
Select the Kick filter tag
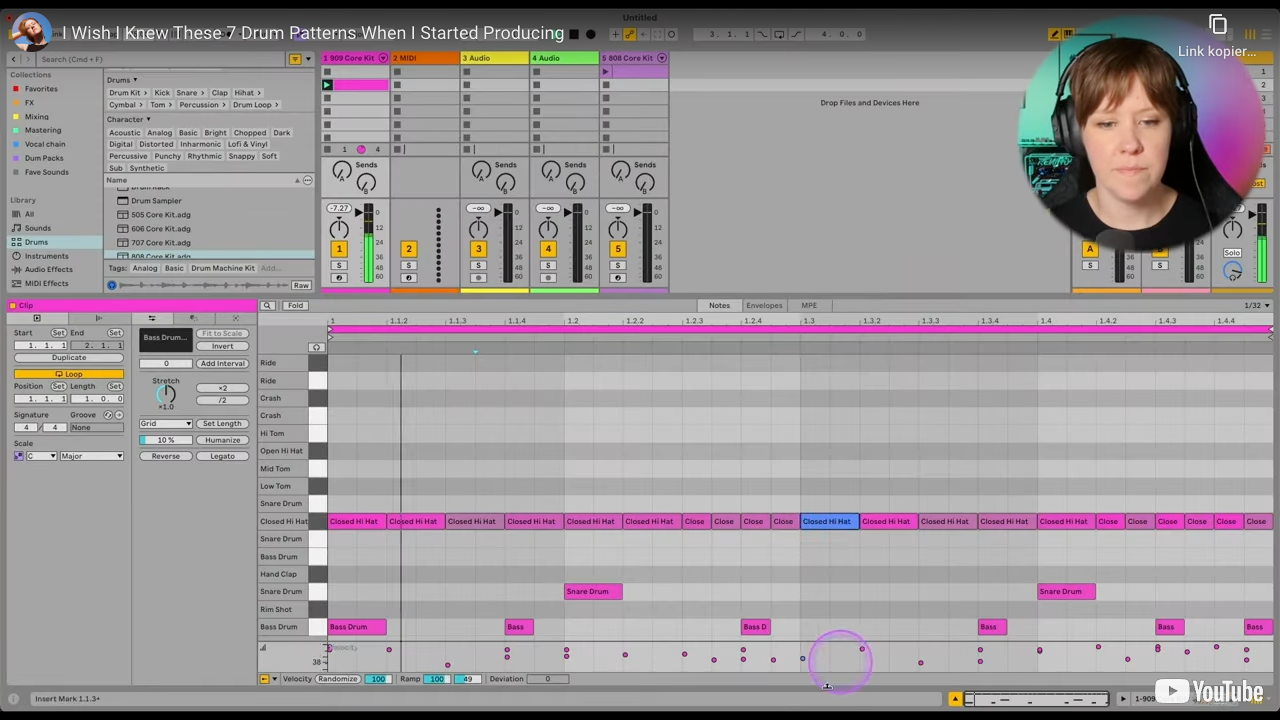tap(161, 93)
